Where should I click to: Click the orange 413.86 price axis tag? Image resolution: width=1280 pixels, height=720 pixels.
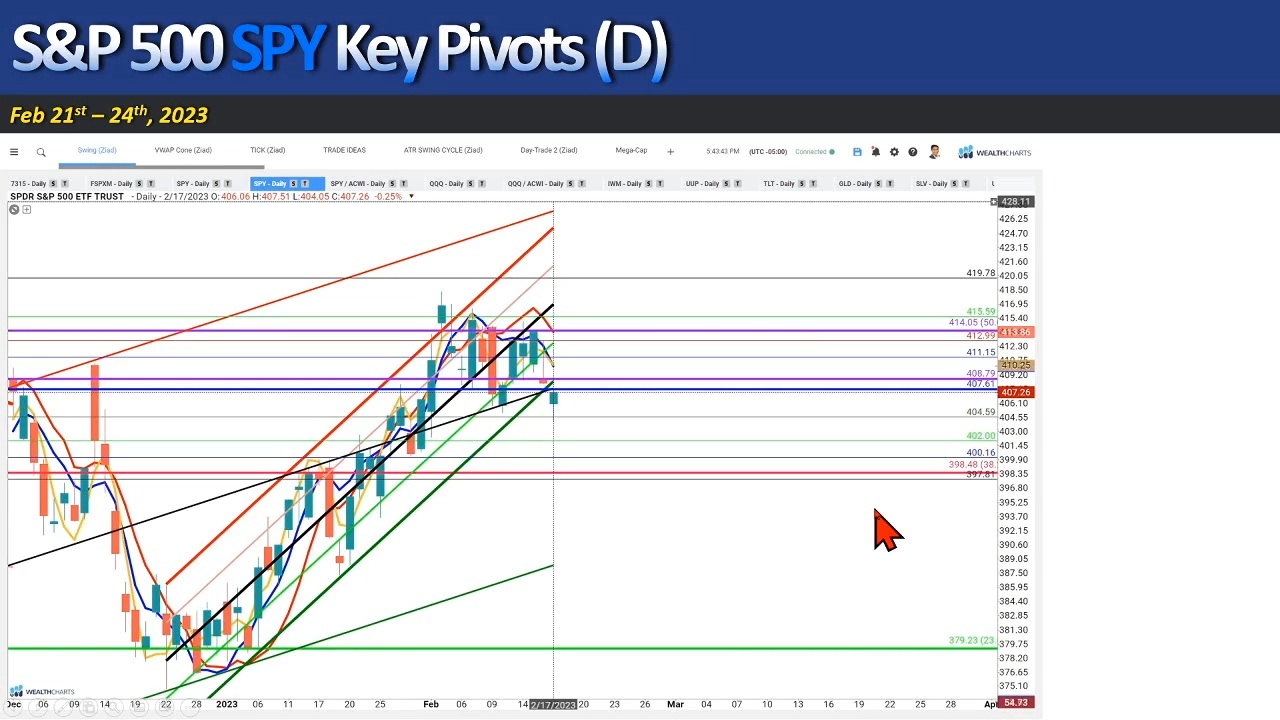[1016, 332]
